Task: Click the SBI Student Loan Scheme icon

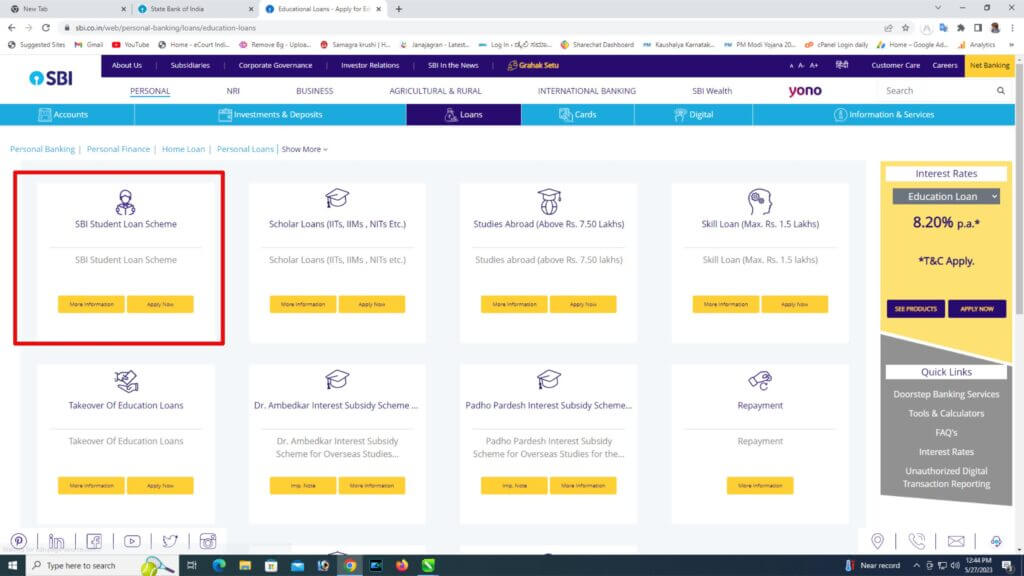Action: [x=125, y=202]
